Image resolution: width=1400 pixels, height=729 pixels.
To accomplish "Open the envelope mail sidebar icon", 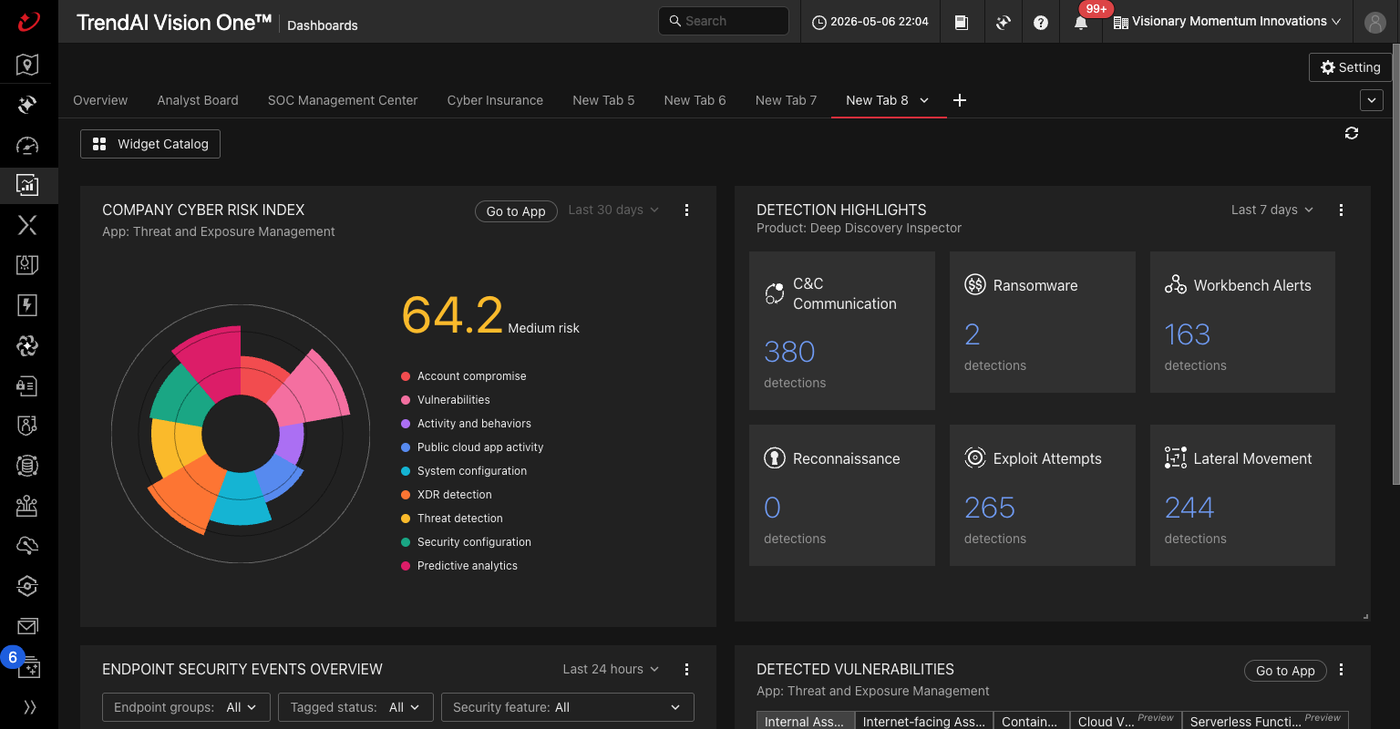I will pyautogui.click(x=28, y=626).
